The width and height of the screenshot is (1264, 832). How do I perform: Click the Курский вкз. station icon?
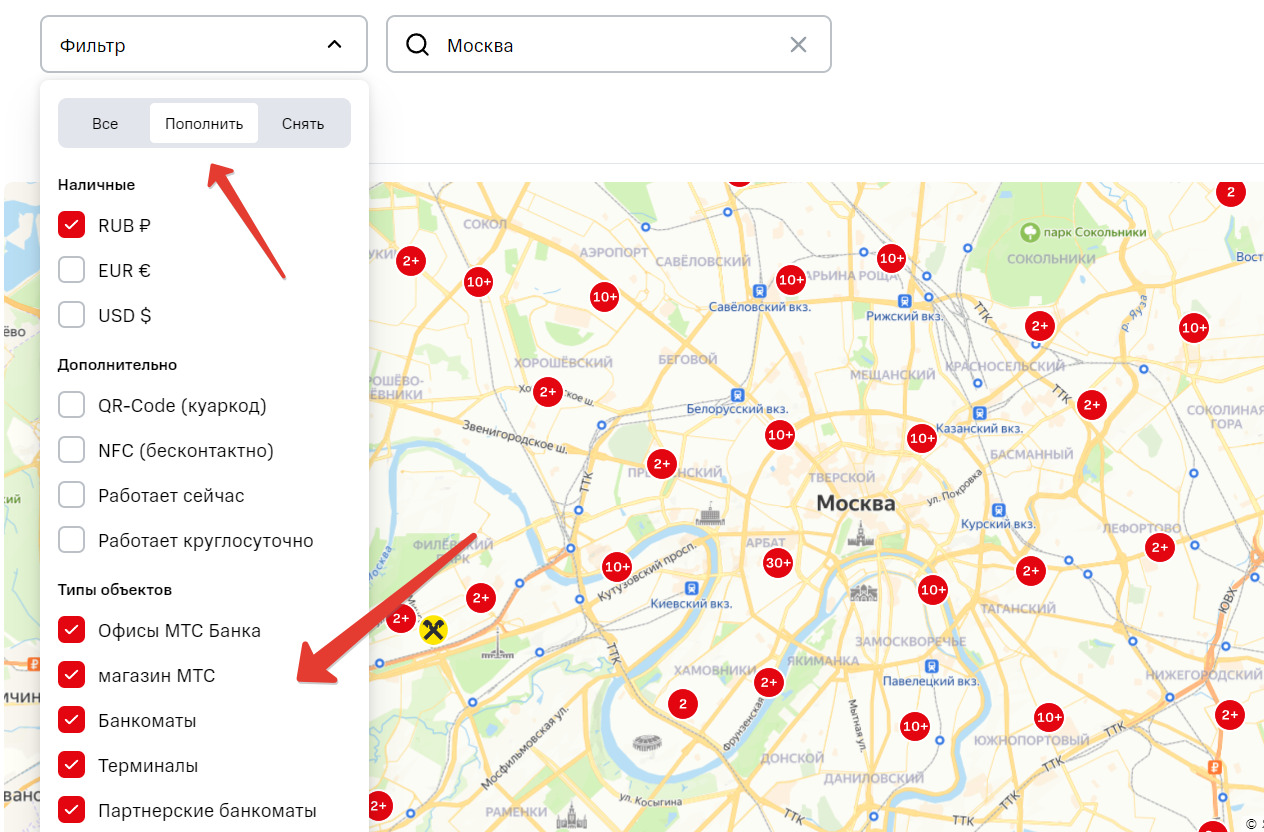pos(998,509)
